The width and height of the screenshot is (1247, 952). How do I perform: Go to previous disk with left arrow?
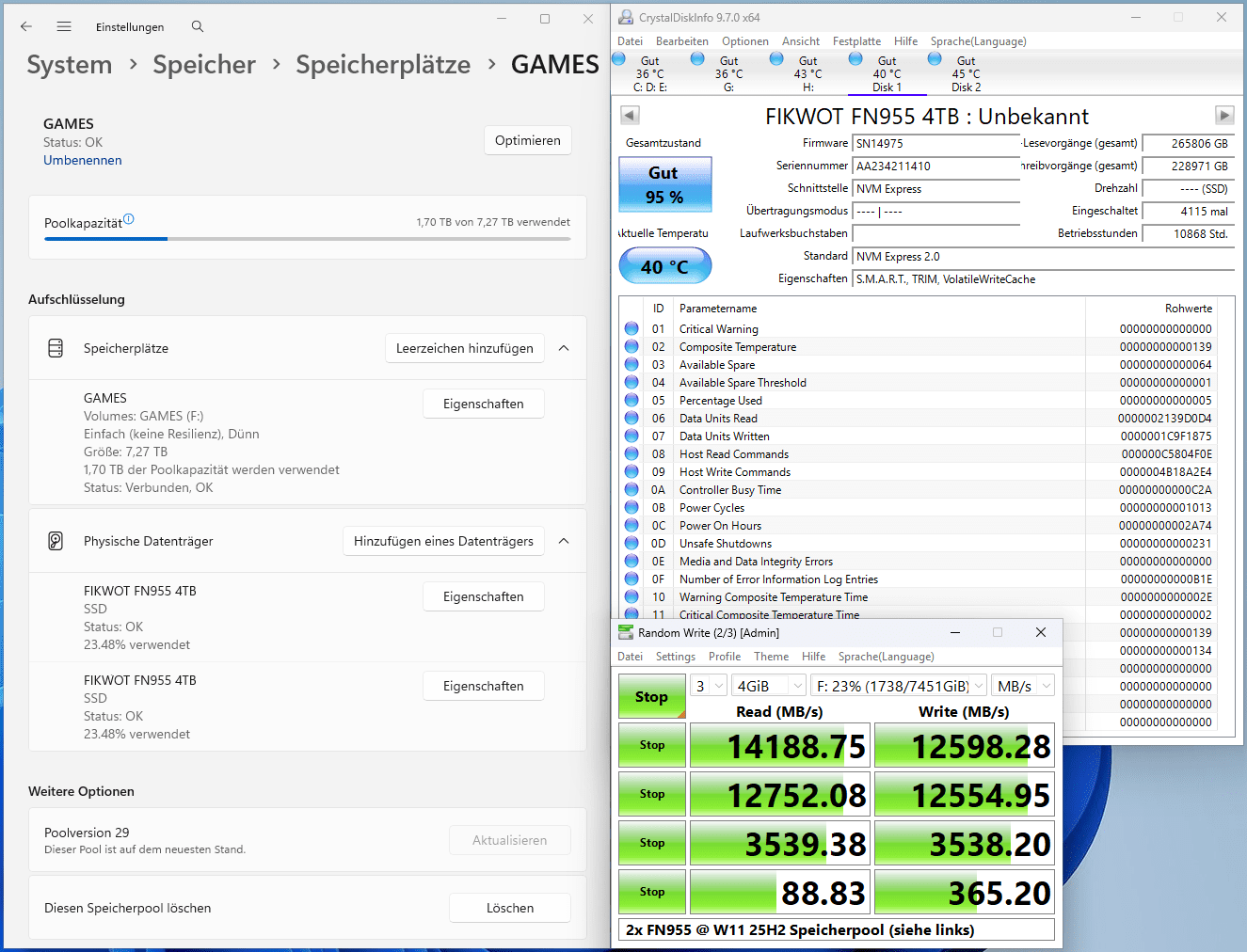(x=630, y=115)
